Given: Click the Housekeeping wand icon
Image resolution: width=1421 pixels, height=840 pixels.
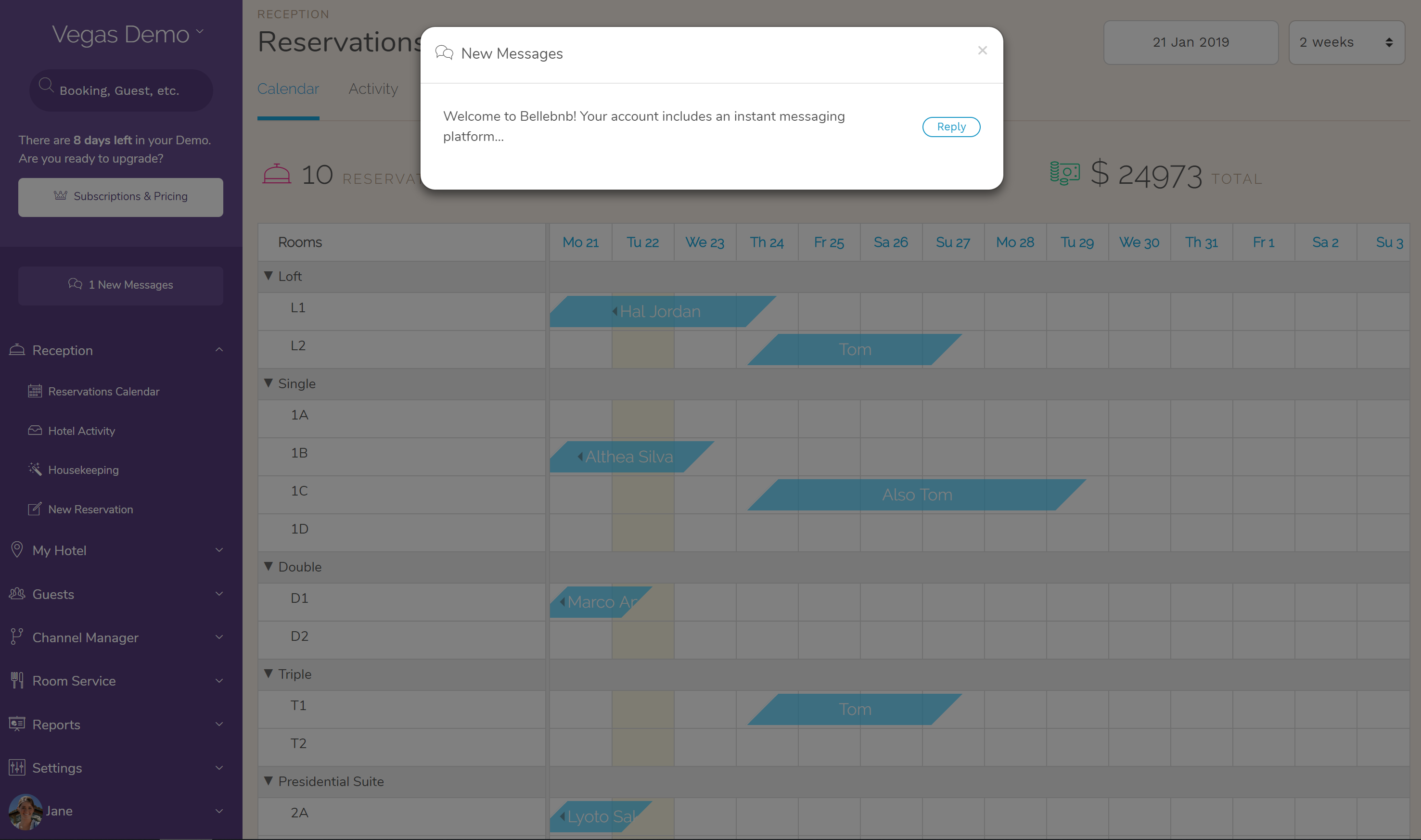Looking at the screenshot, I should [35, 469].
